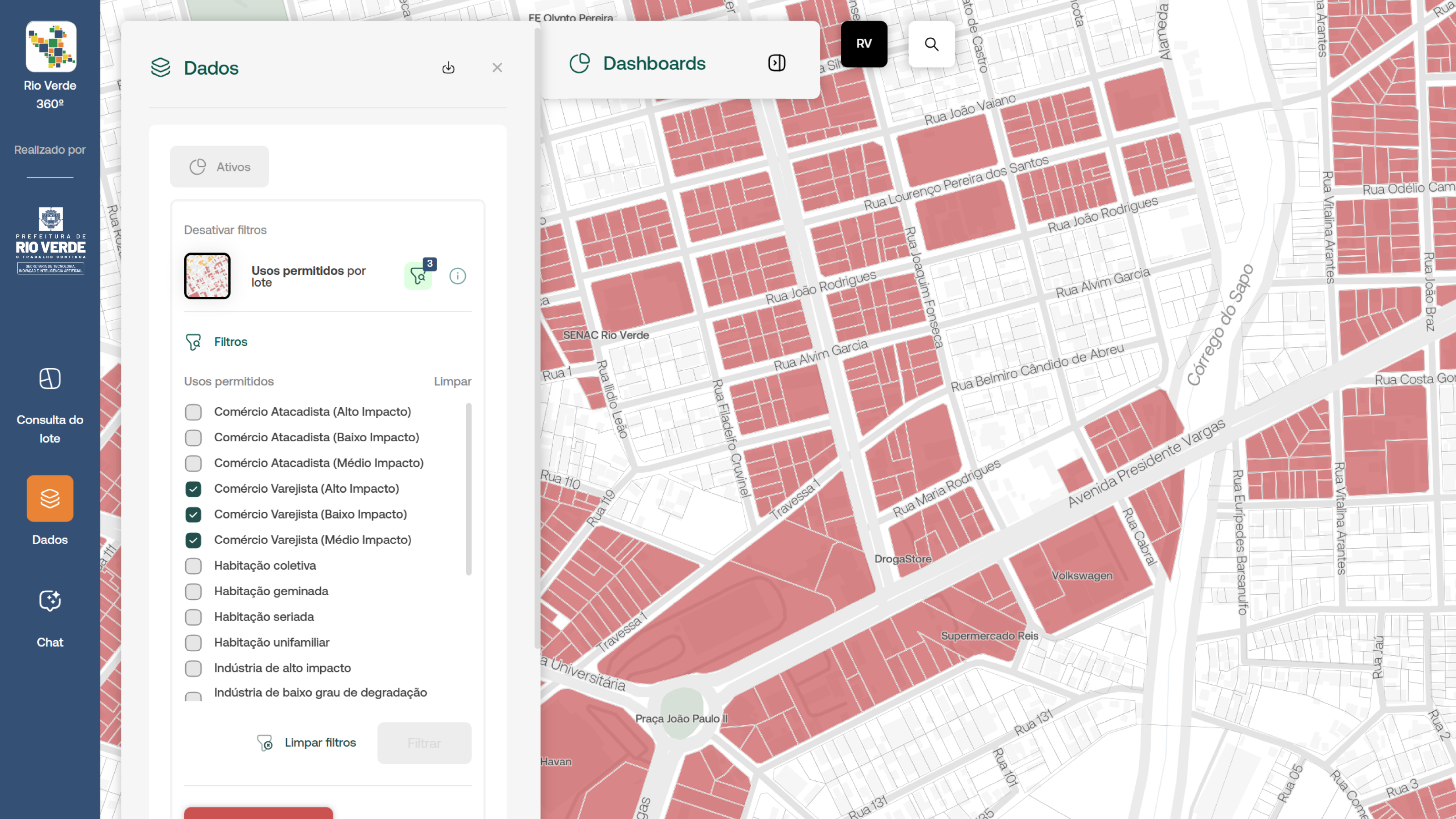Check Habitação seriada

(193, 617)
